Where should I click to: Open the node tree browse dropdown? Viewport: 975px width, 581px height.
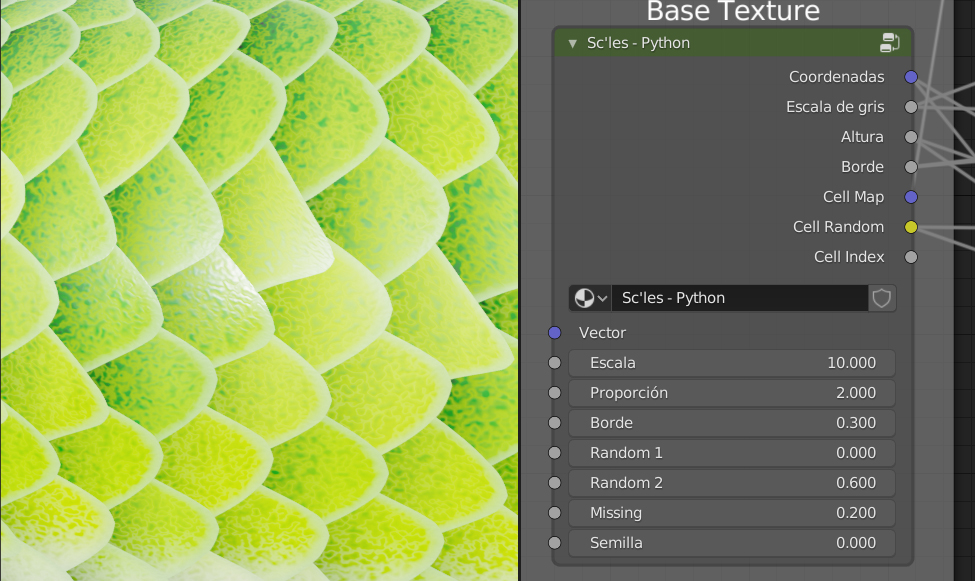pyautogui.click(x=590, y=298)
